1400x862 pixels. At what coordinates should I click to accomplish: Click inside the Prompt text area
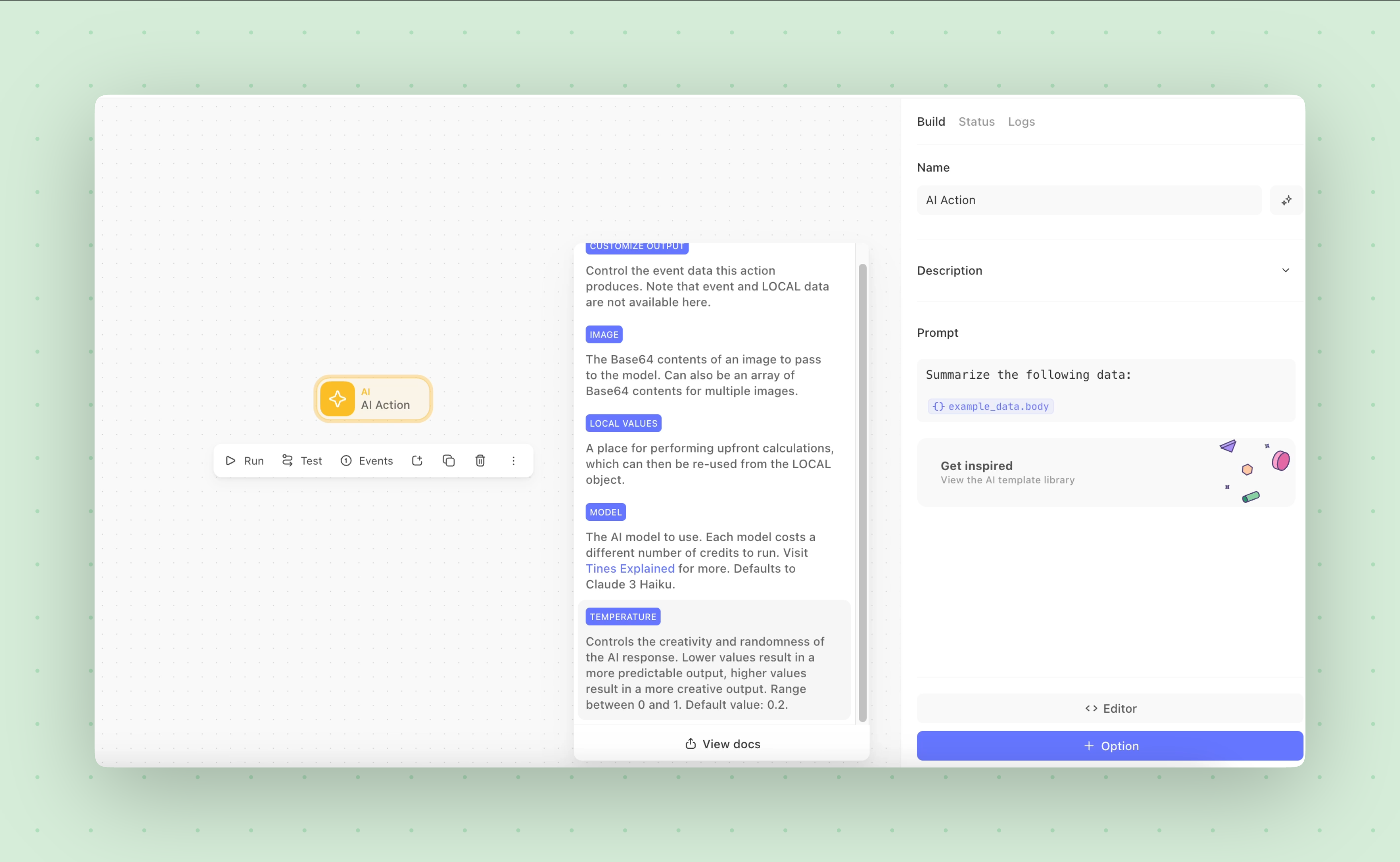coord(1106,391)
